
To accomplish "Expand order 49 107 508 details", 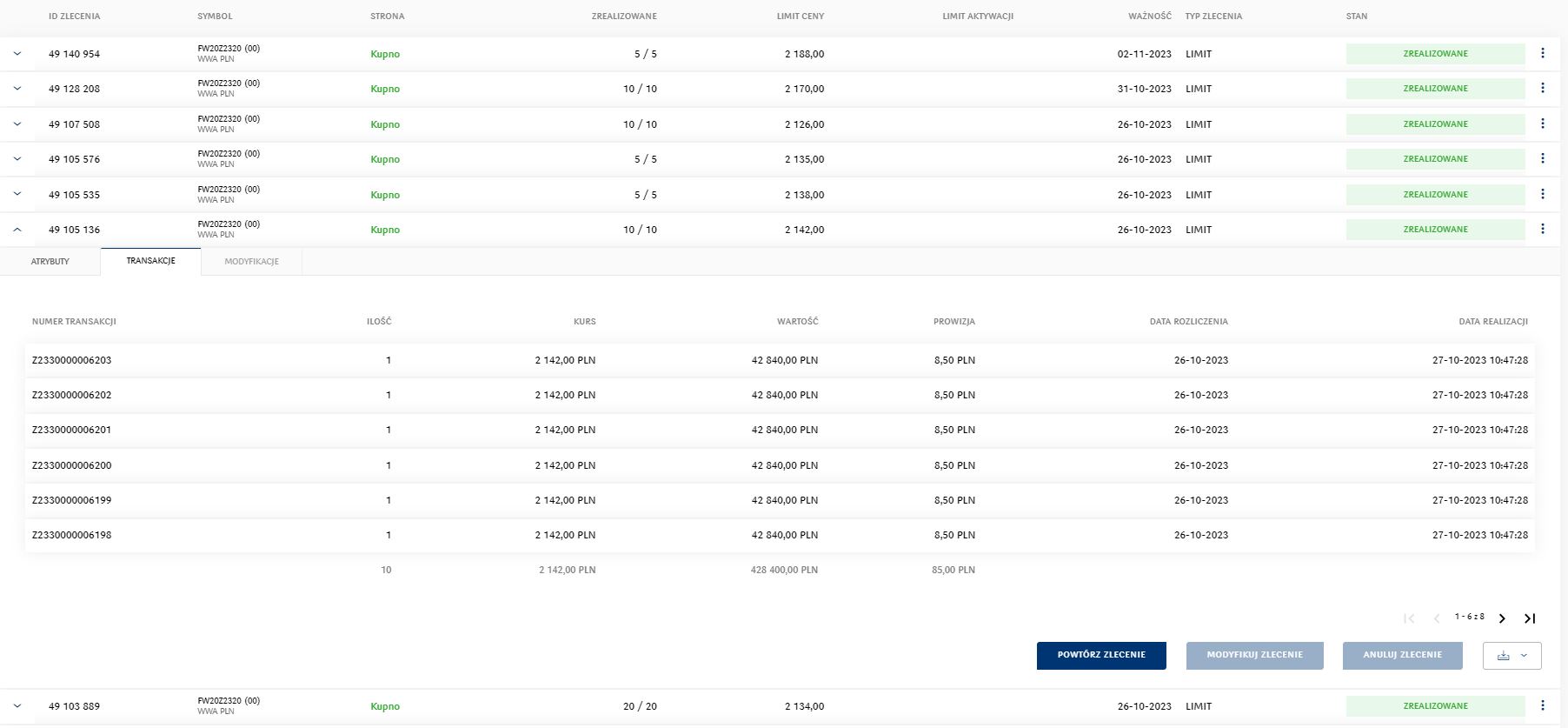I will tap(17, 124).
